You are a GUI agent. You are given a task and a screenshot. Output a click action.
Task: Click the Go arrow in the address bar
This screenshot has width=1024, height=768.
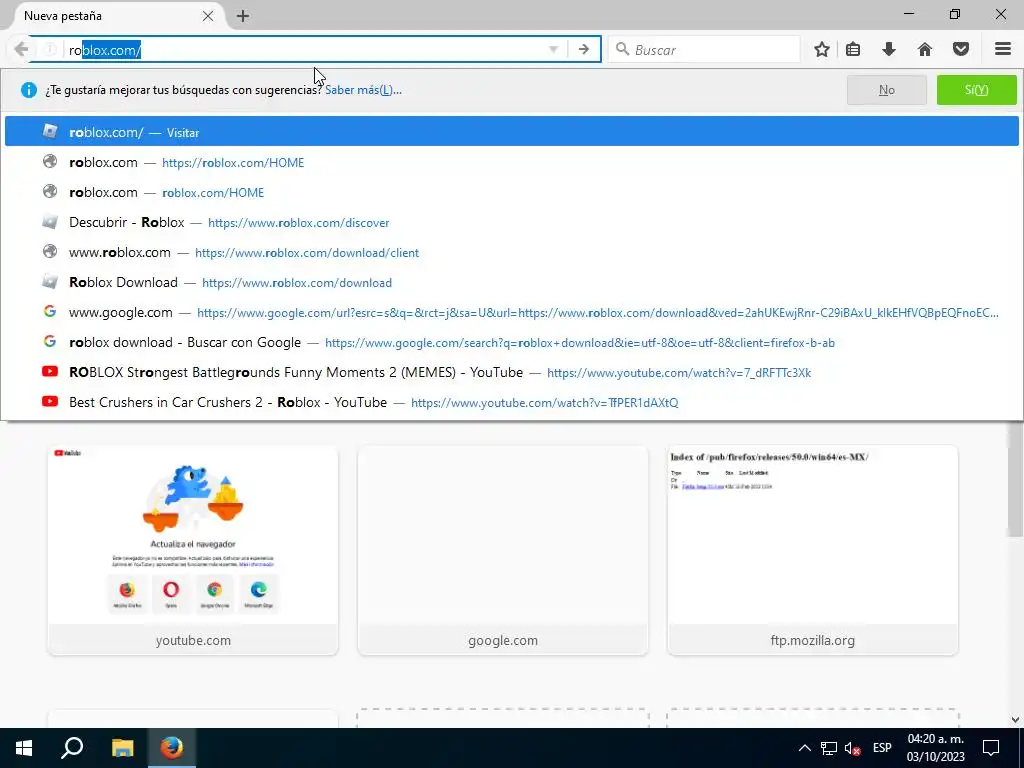click(x=584, y=50)
